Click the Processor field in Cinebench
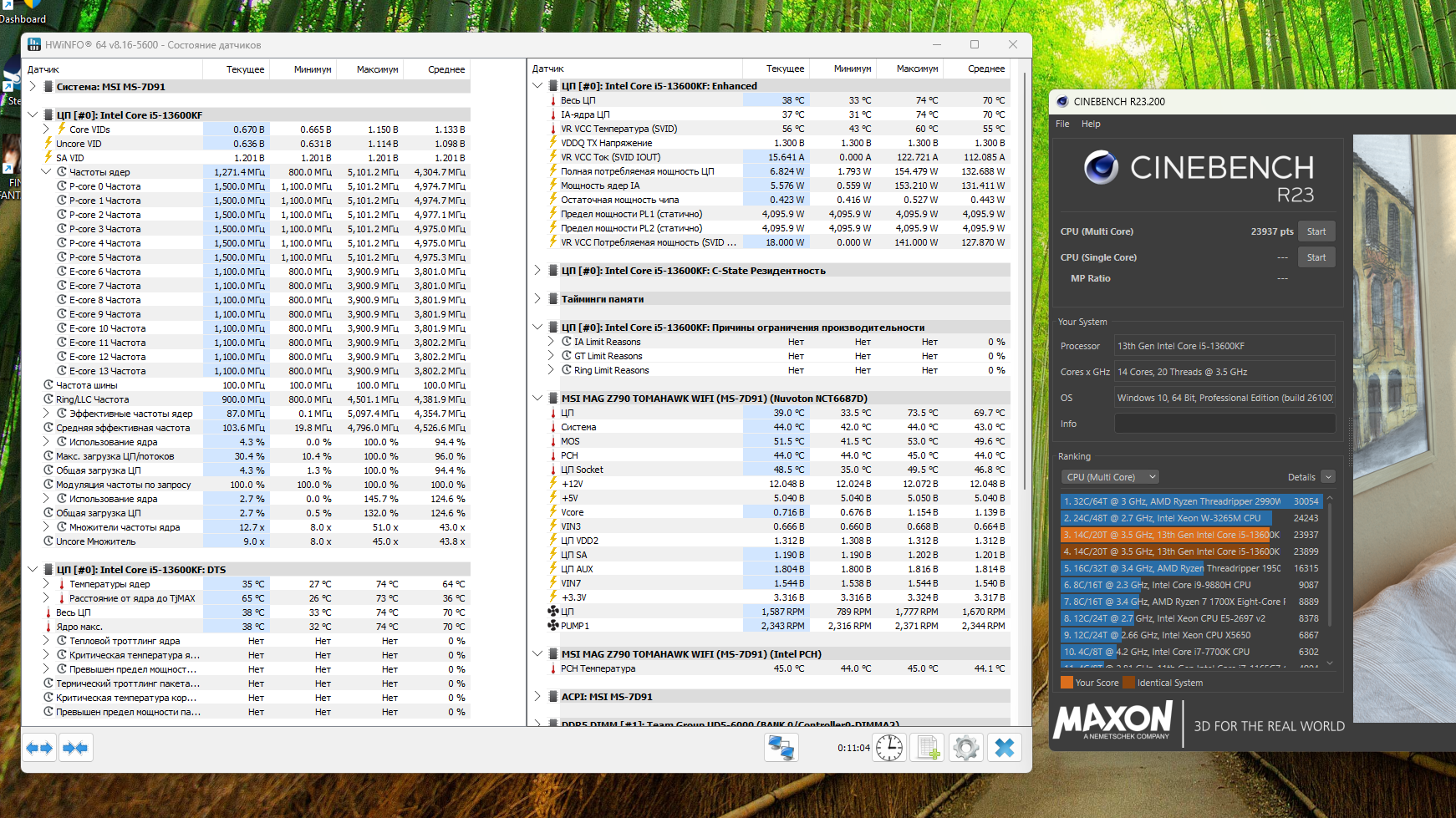Image resolution: width=1456 pixels, height=818 pixels. [1224, 346]
